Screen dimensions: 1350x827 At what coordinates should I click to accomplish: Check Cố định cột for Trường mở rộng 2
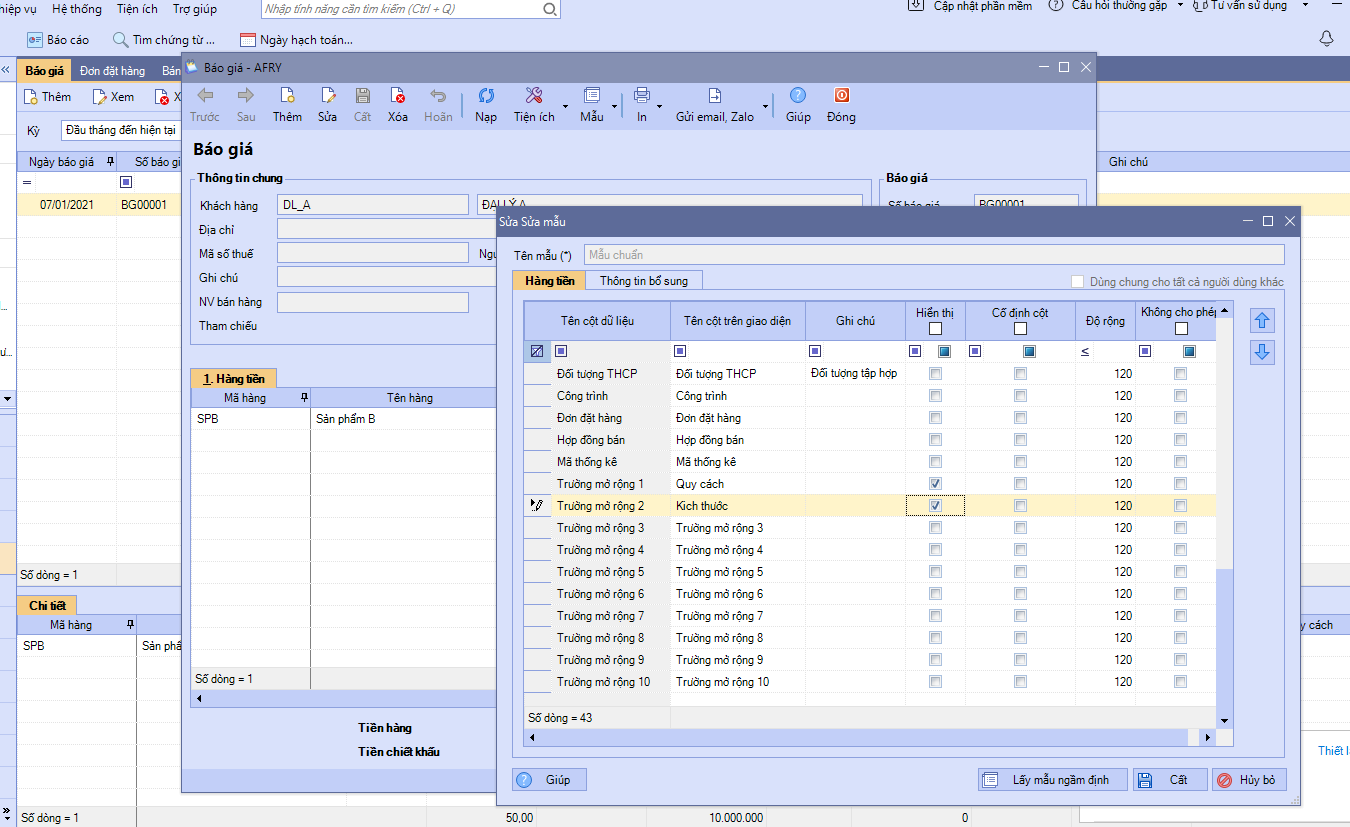click(x=1020, y=506)
